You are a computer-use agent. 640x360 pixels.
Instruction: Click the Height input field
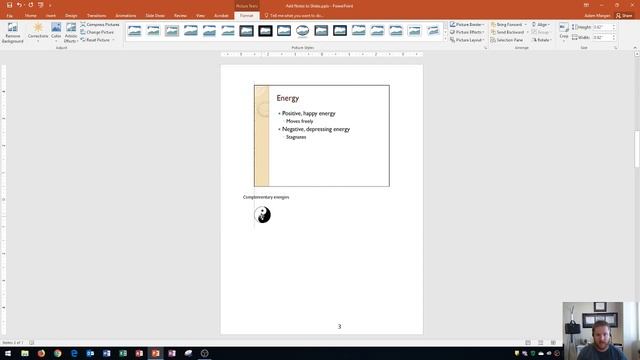point(602,27)
